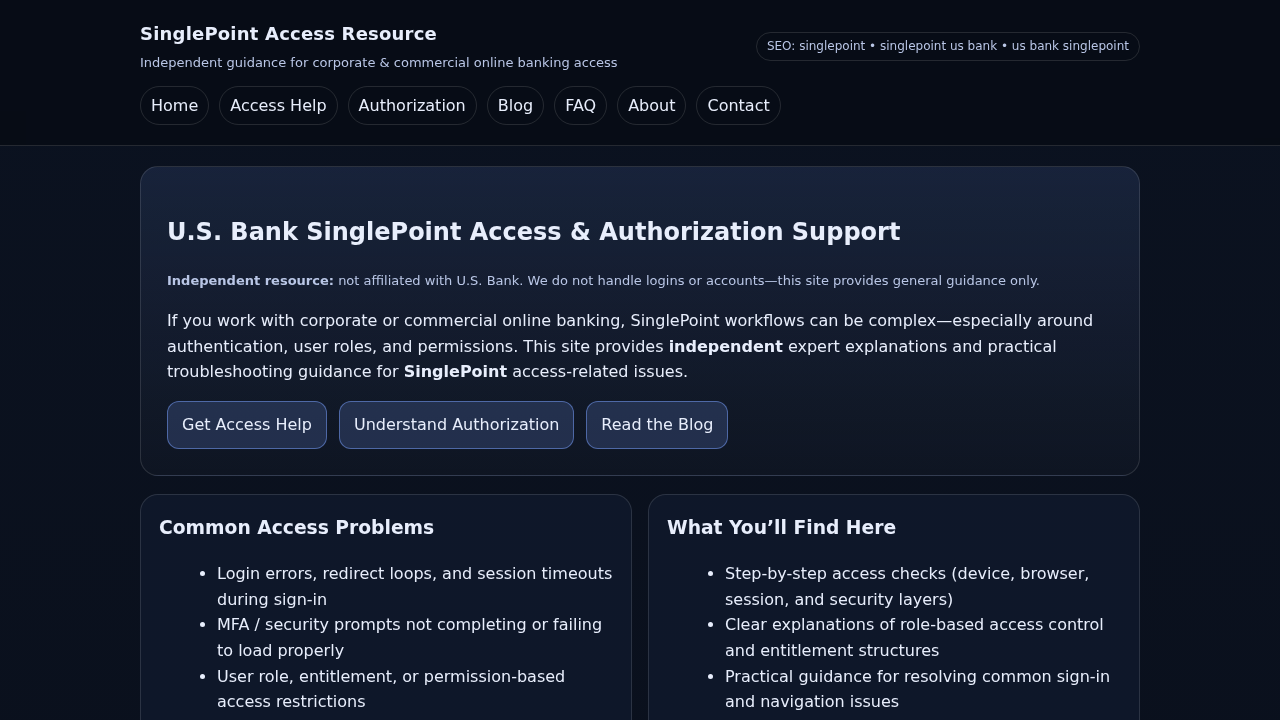Click the Common Access Problems heading
Image resolution: width=1280 pixels, height=720 pixels.
296,527
